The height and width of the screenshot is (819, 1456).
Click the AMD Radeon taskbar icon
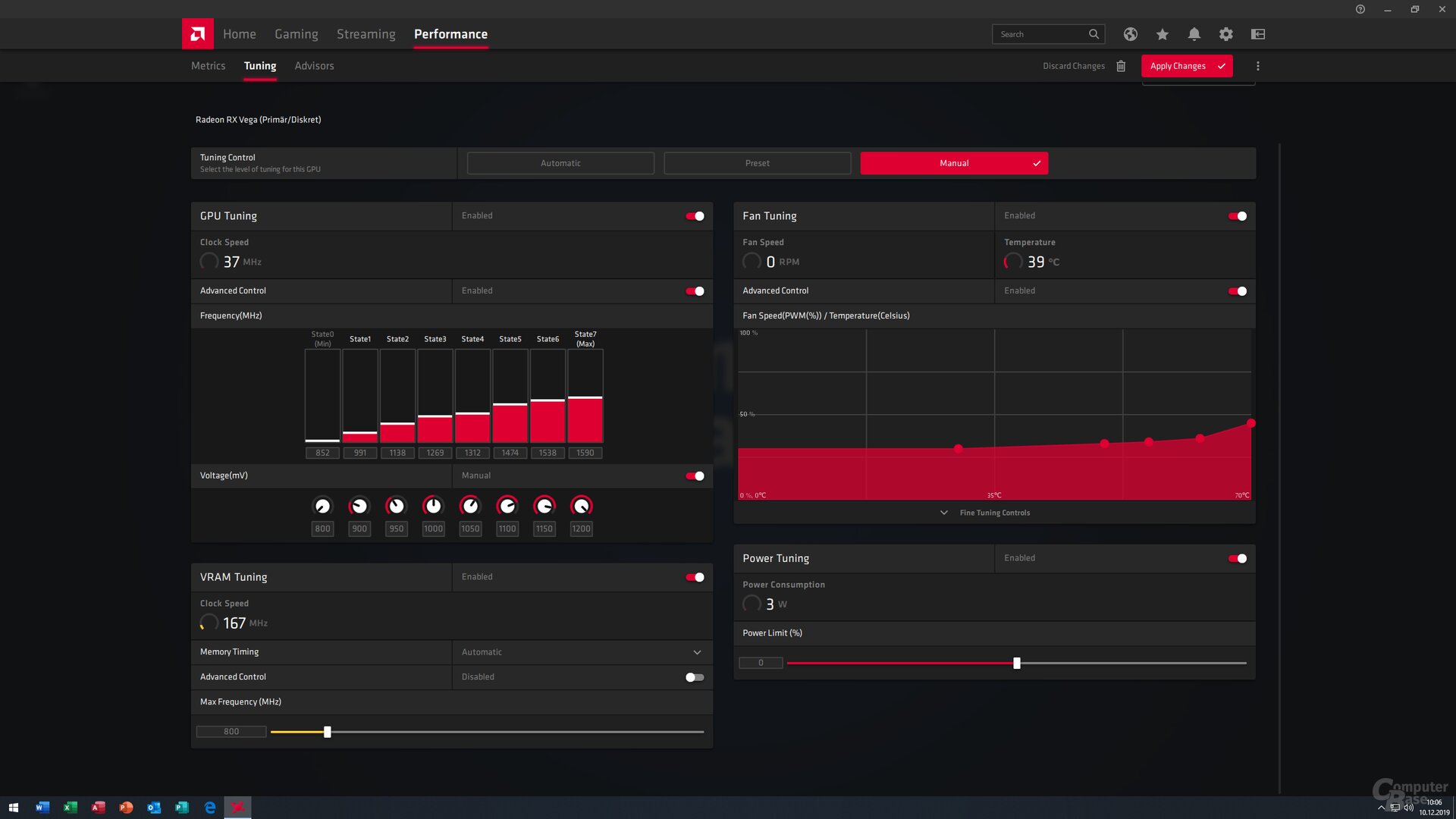tap(238, 808)
